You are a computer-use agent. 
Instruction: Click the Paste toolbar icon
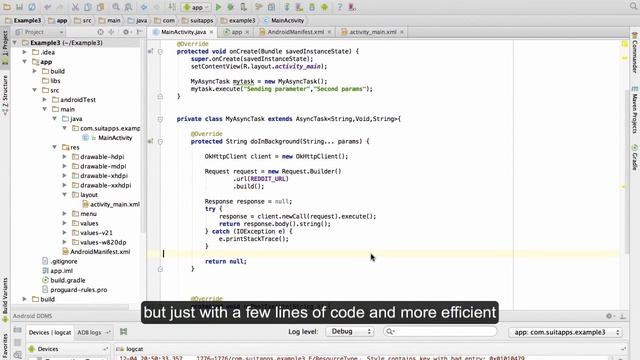pos(100,7)
